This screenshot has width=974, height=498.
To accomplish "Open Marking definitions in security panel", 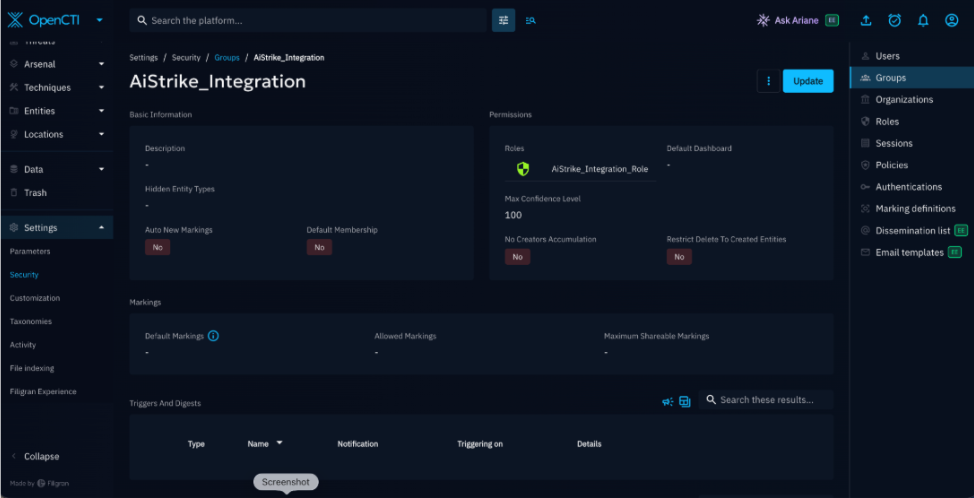I will (x=911, y=209).
